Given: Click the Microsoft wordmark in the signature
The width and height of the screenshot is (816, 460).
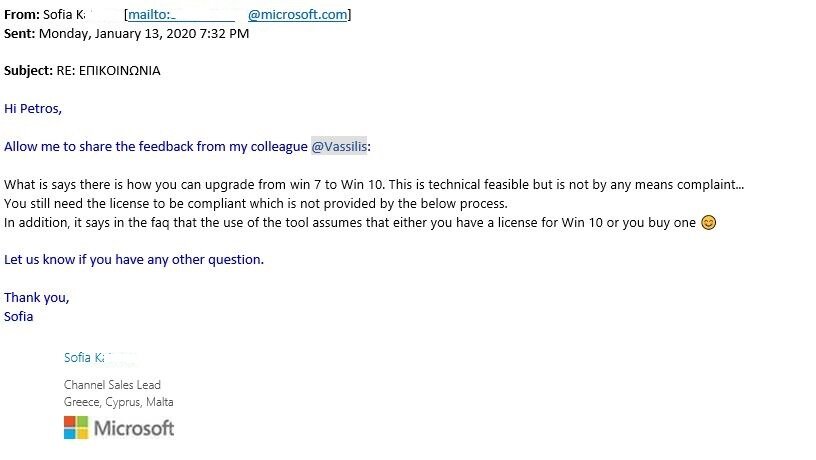Looking at the screenshot, I should (x=134, y=428).
